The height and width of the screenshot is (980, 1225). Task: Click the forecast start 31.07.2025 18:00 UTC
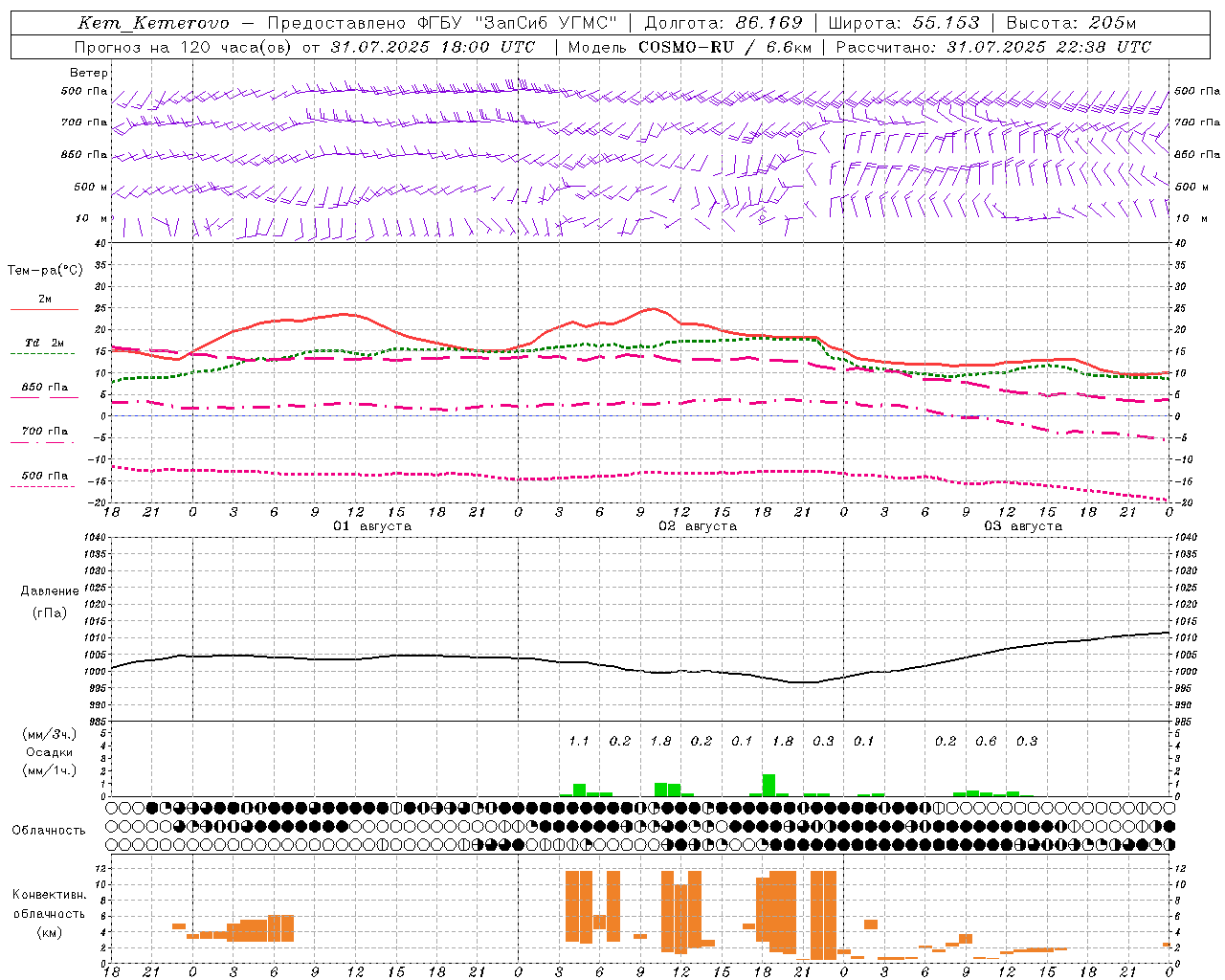(x=434, y=47)
